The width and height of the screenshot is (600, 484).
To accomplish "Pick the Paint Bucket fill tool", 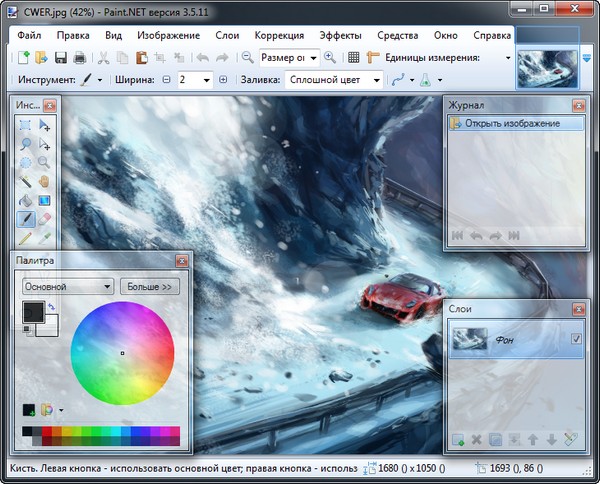I will tap(26, 200).
